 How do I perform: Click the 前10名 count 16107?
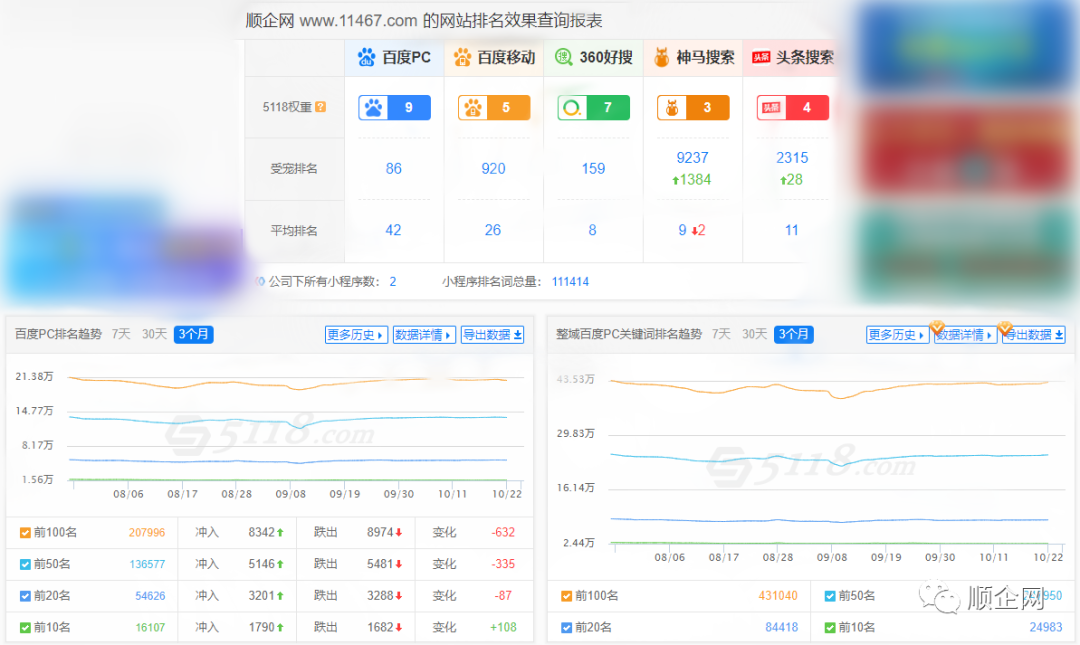(150, 628)
